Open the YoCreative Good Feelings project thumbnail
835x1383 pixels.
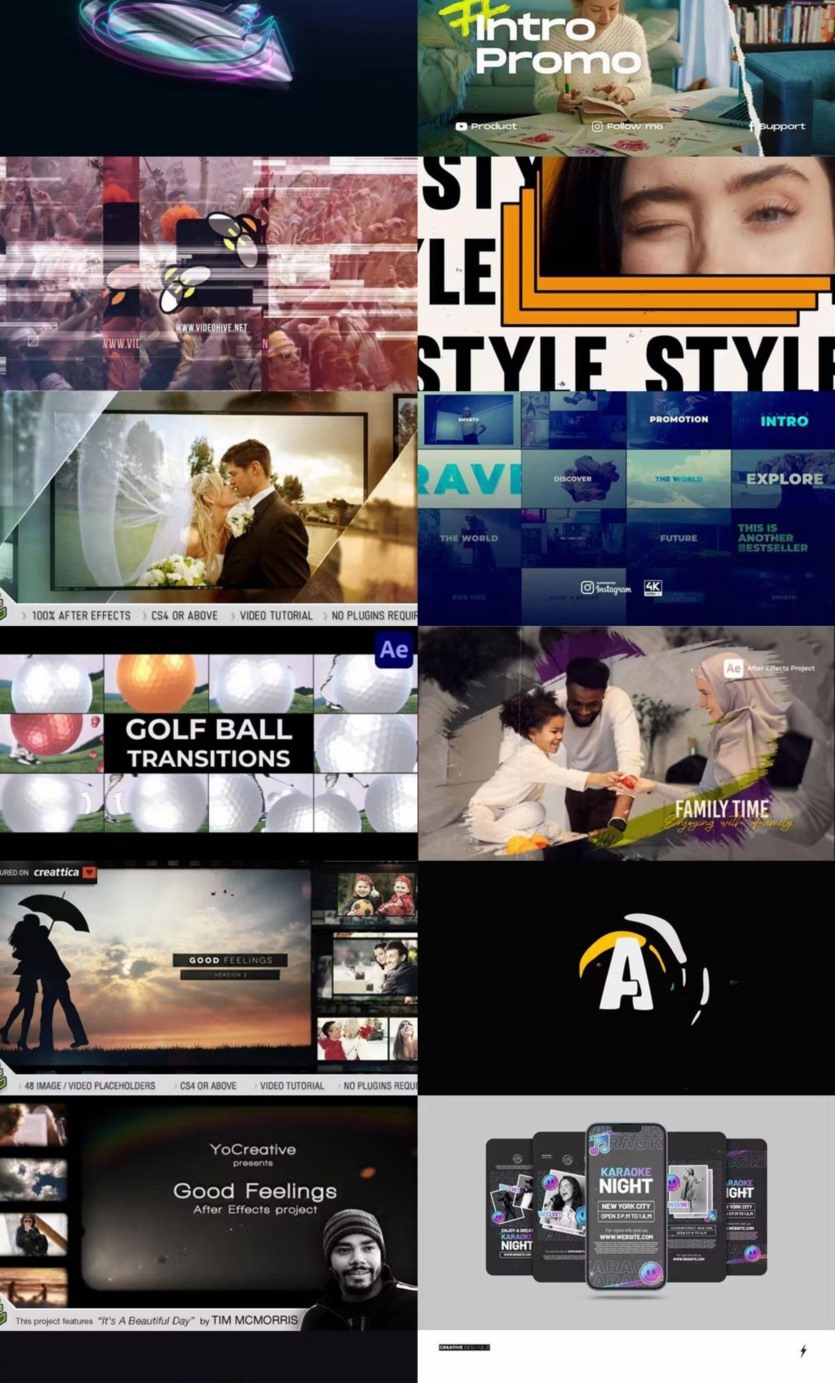[x=208, y=1213]
